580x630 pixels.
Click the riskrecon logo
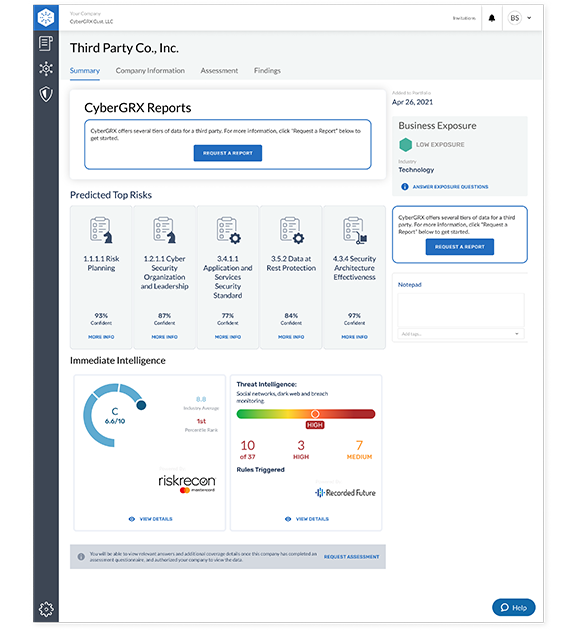tap(187, 483)
